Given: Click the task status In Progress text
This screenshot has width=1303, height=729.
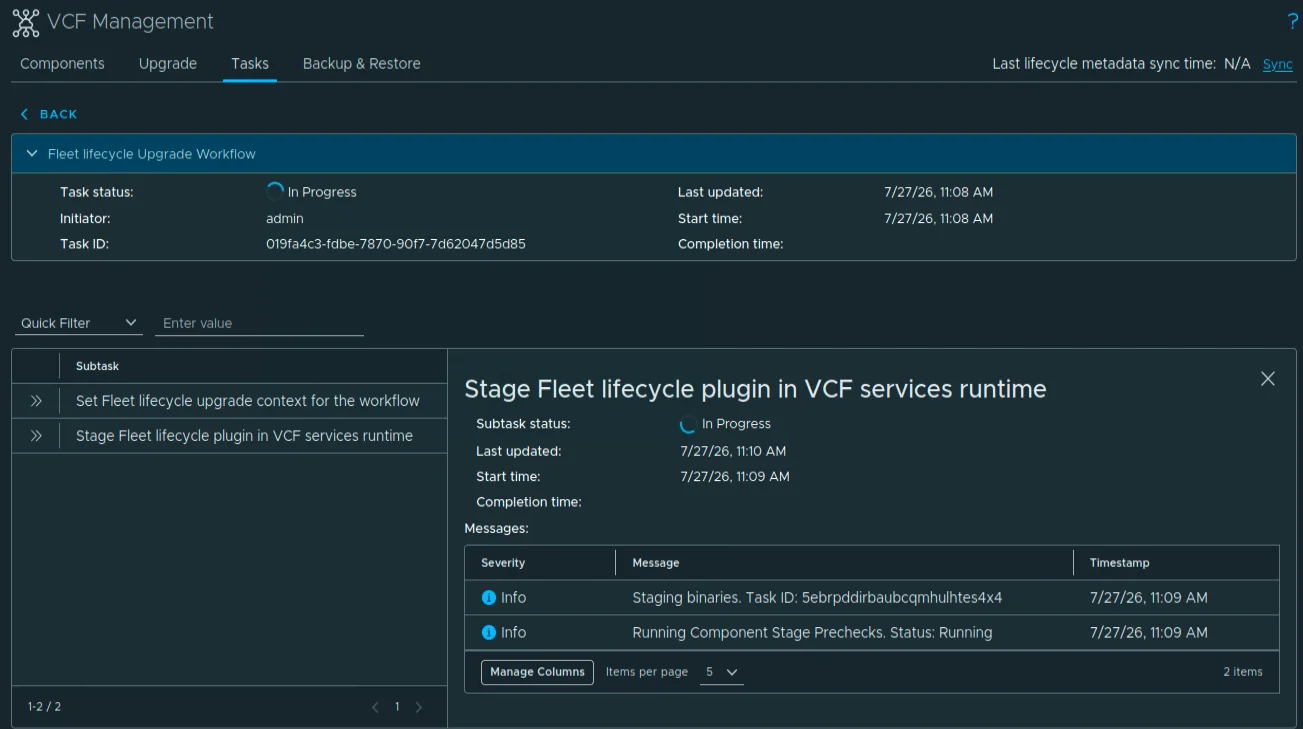Looking at the screenshot, I should click(x=322, y=192).
